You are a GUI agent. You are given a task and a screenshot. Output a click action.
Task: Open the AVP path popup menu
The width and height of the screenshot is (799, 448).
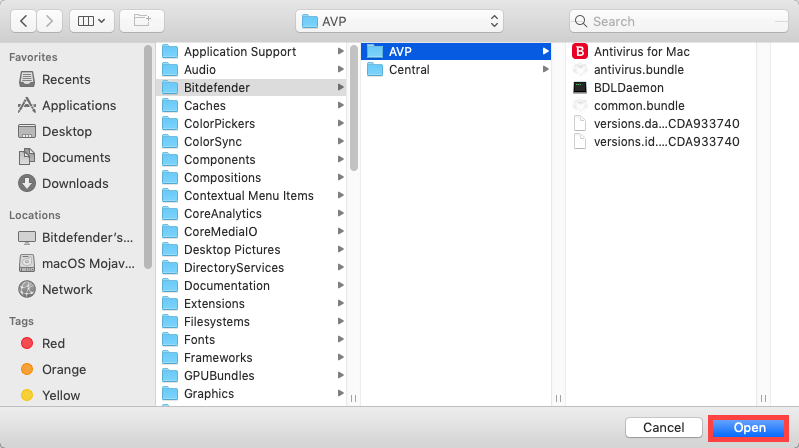click(399, 21)
